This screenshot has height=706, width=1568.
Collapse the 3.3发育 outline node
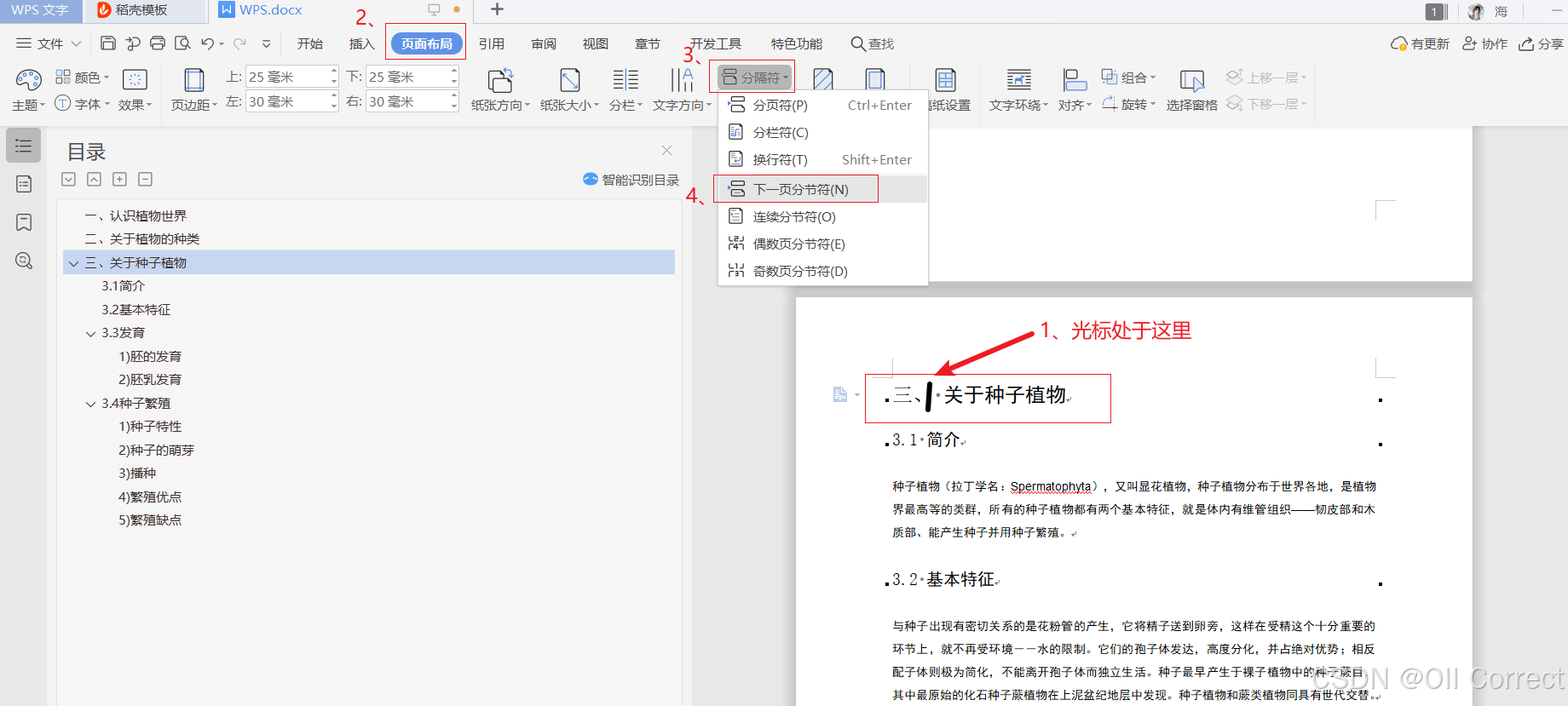(90, 333)
